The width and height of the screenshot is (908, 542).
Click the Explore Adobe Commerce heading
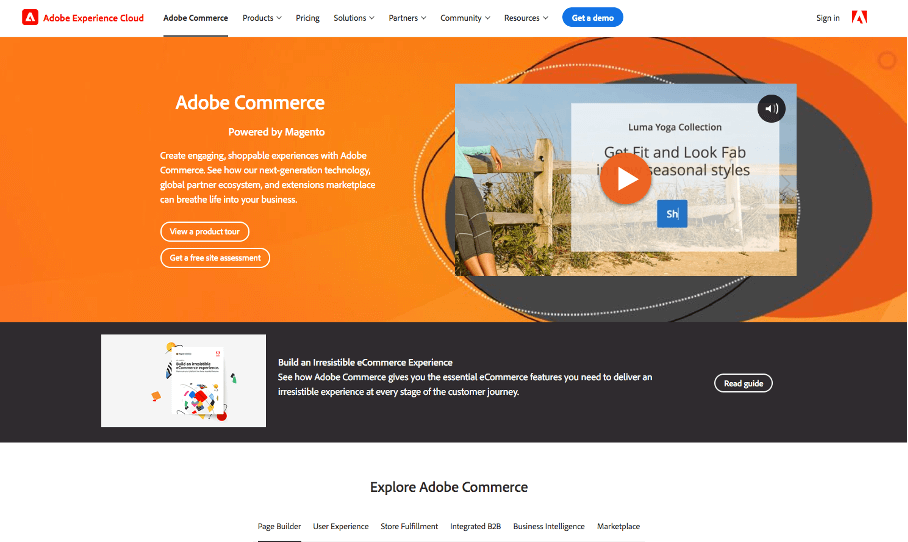point(449,487)
